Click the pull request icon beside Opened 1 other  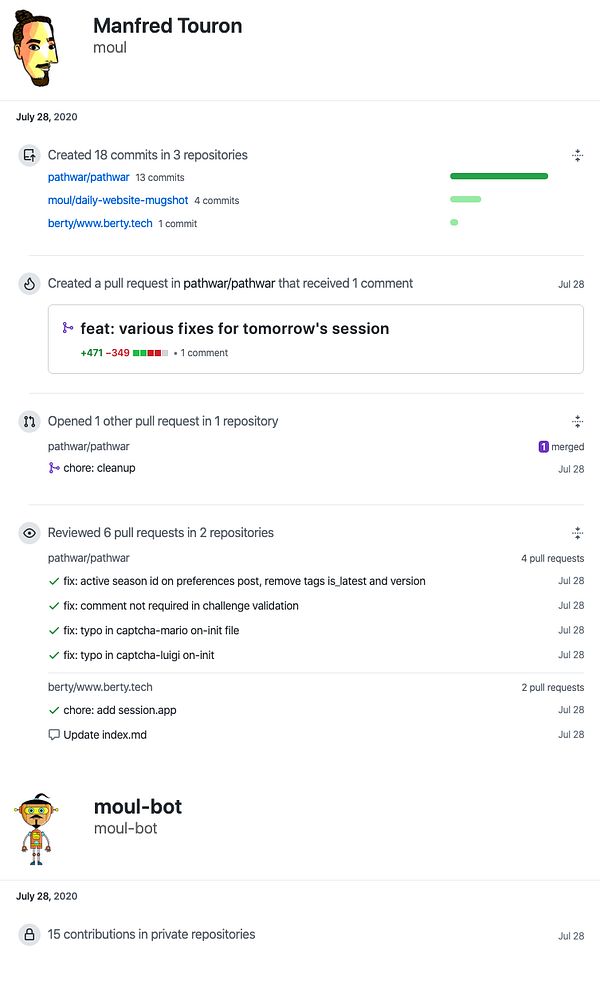(x=29, y=422)
